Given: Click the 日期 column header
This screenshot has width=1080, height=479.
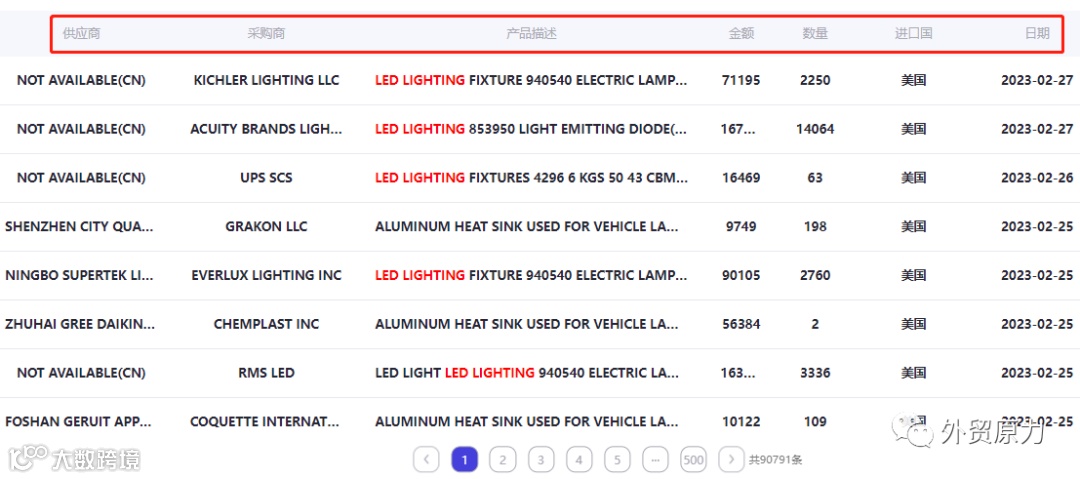Looking at the screenshot, I should (x=1037, y=33).
